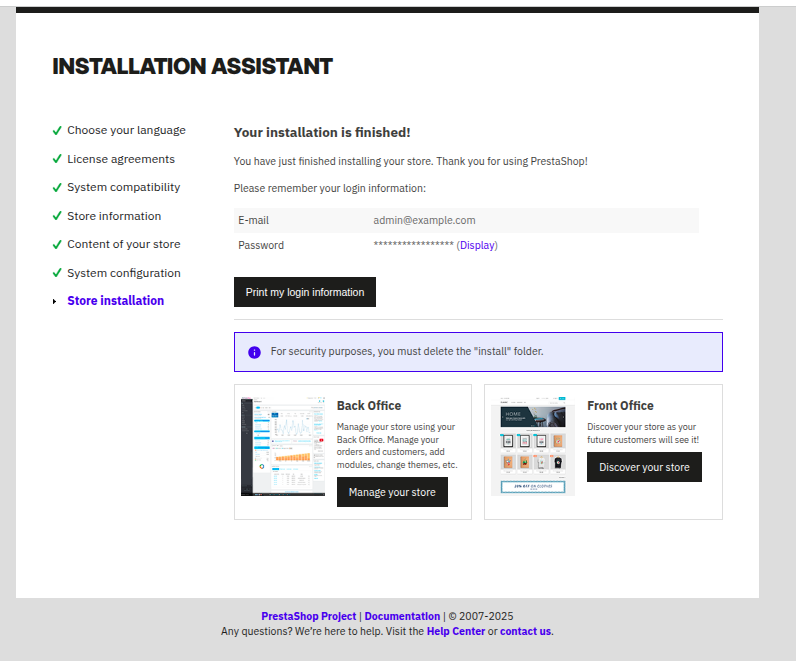
Task: Select the Store installation step
Action: (x=116, y=301)
